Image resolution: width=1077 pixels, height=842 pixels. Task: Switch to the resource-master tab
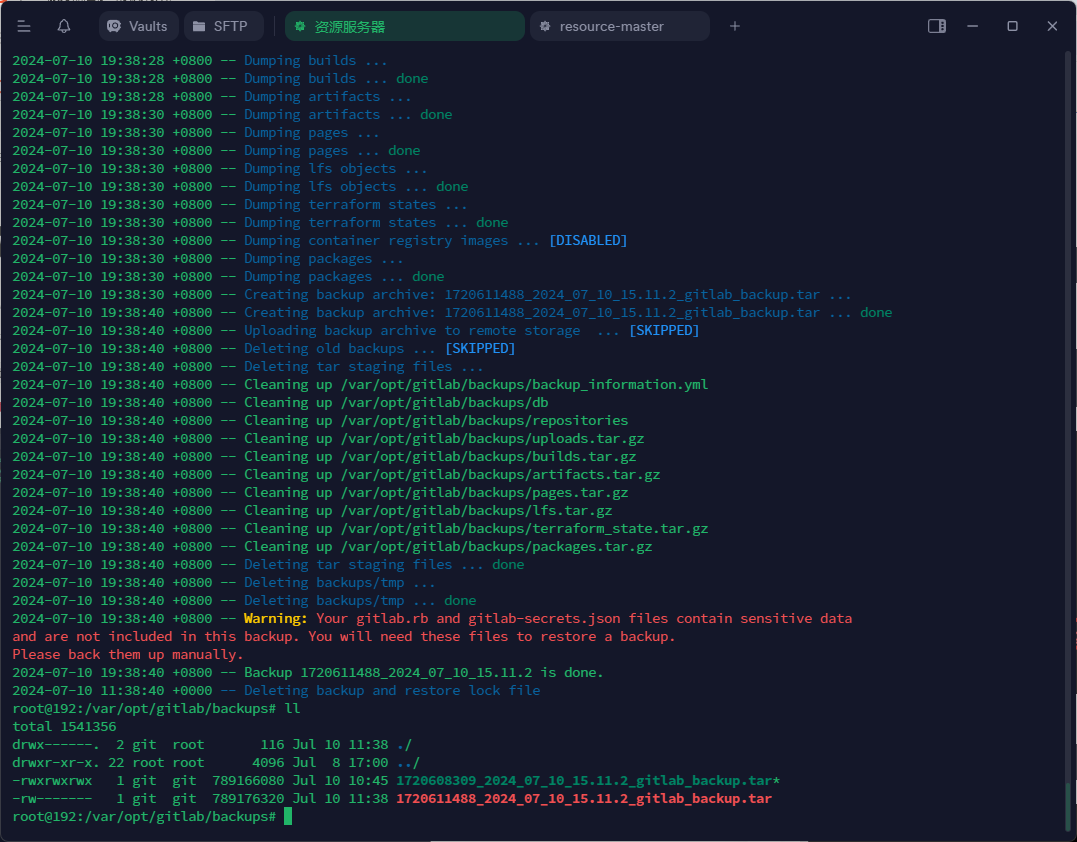(620, 26)
